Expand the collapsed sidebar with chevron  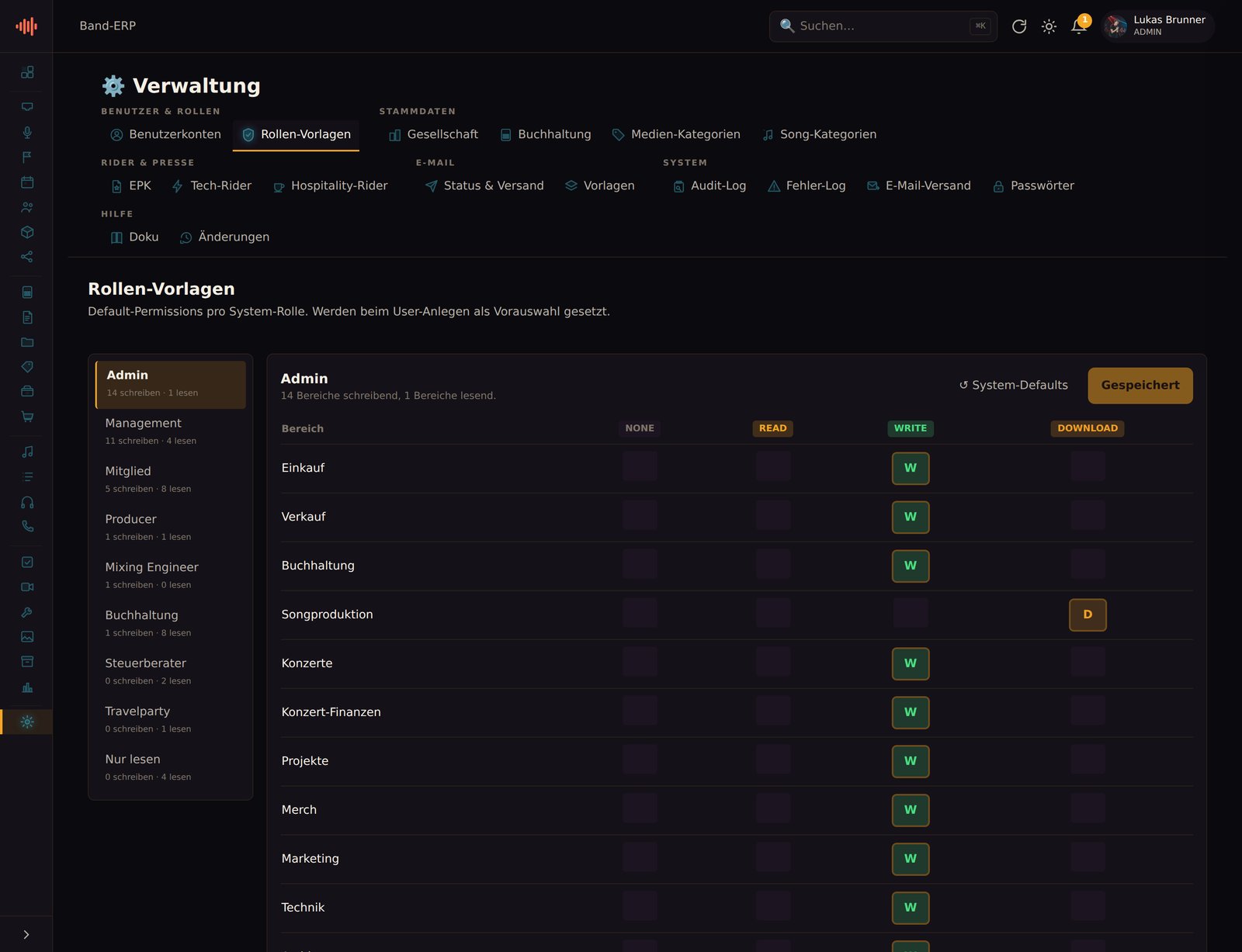coord(26,935)
